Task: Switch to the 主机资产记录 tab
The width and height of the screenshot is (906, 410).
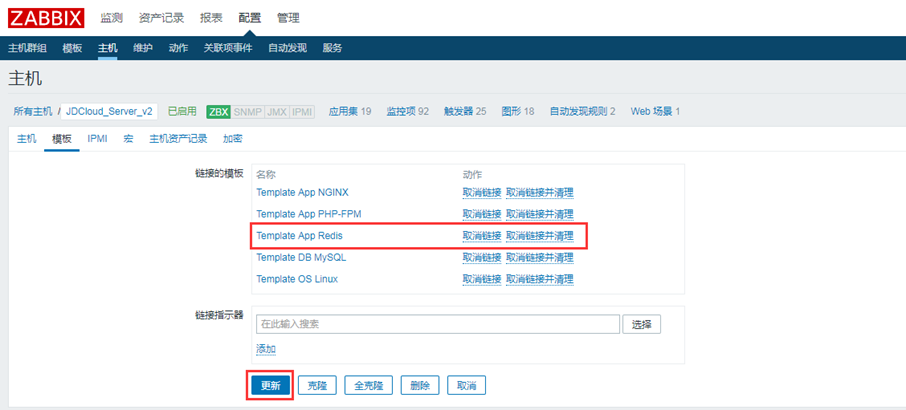Action: tap(178, 139)
